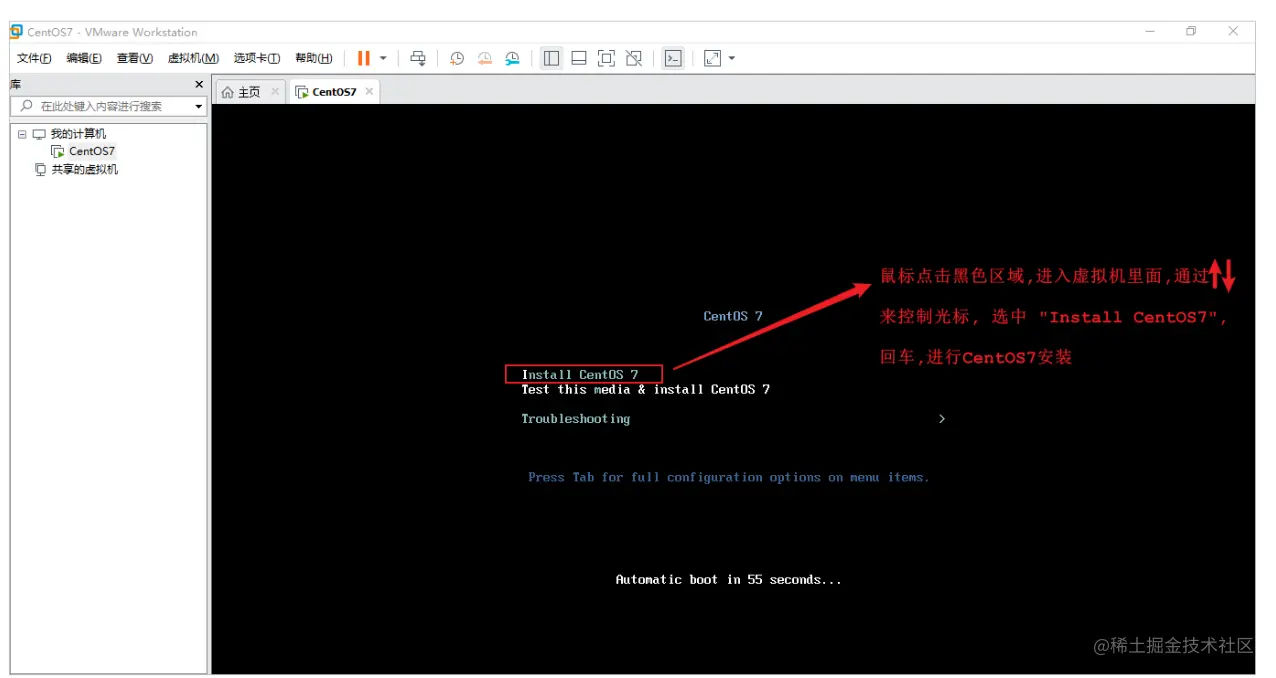1276x678 pixels.
Task: Open the 文件(F) menu
Action: pos(34,58)
